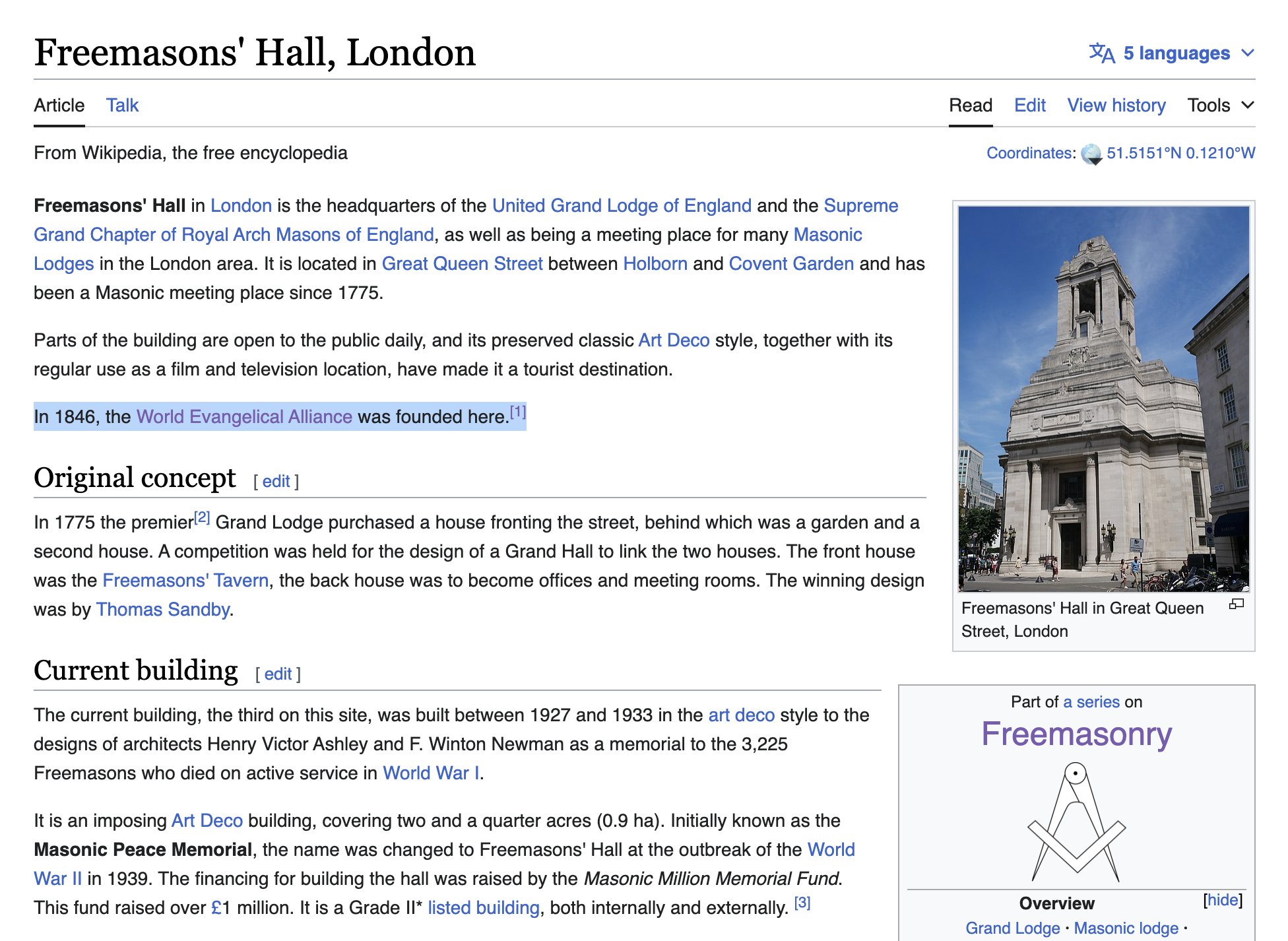Click citation reference [1]
The image size is (1288, 941).
point(518,412)
